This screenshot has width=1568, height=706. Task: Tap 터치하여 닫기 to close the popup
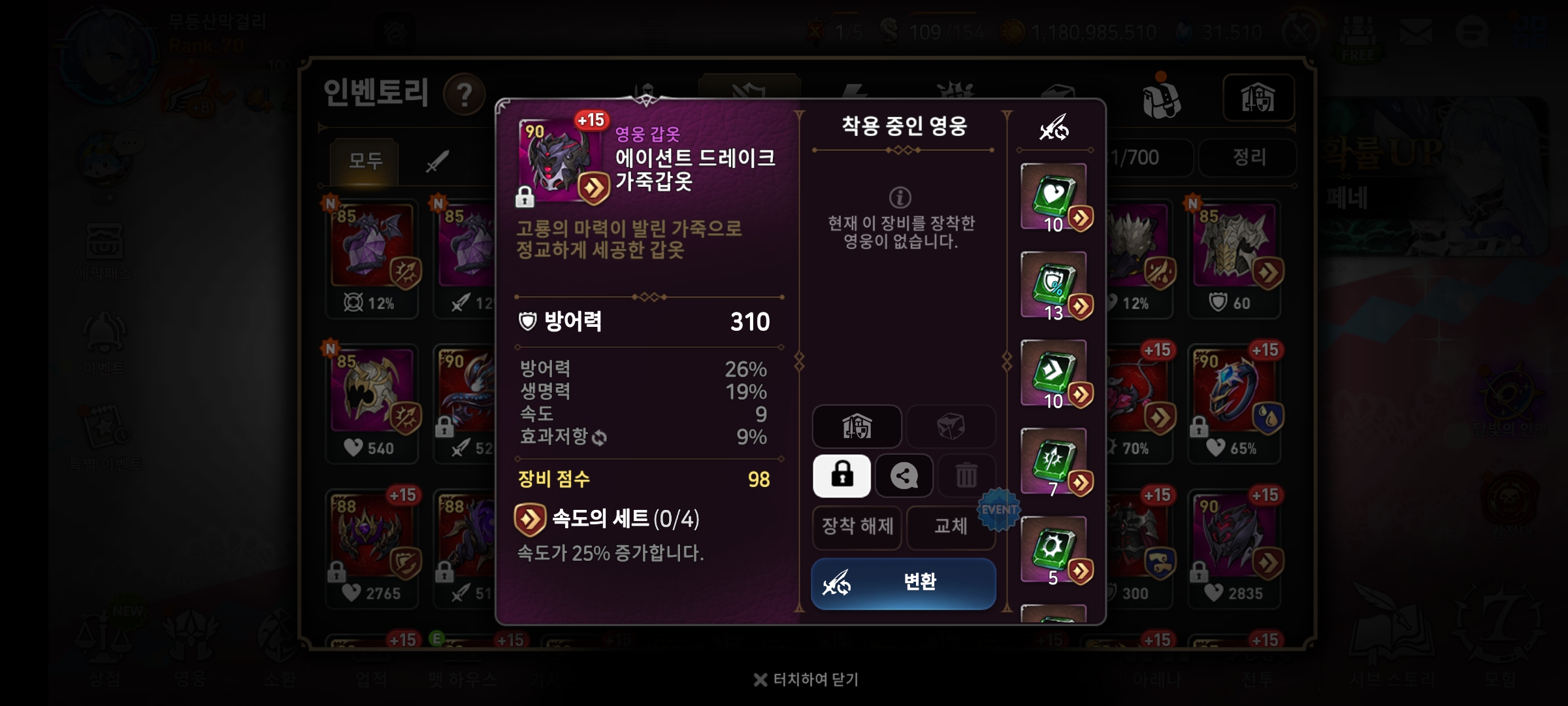pos(806,680)
